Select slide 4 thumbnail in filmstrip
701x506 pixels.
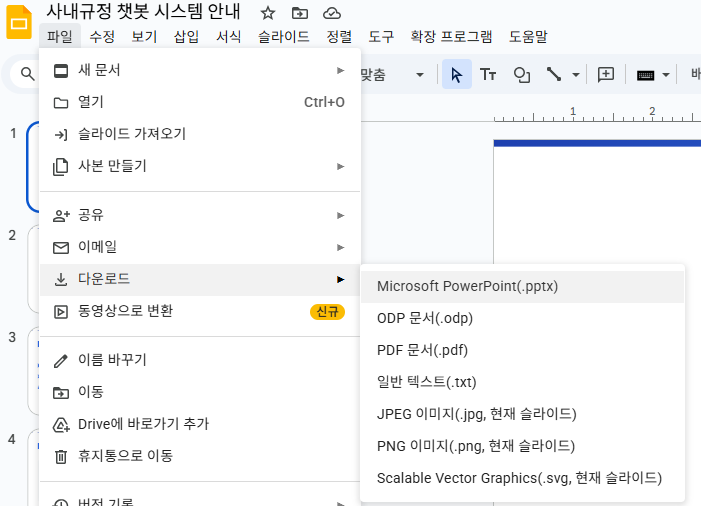pos(34,467)
